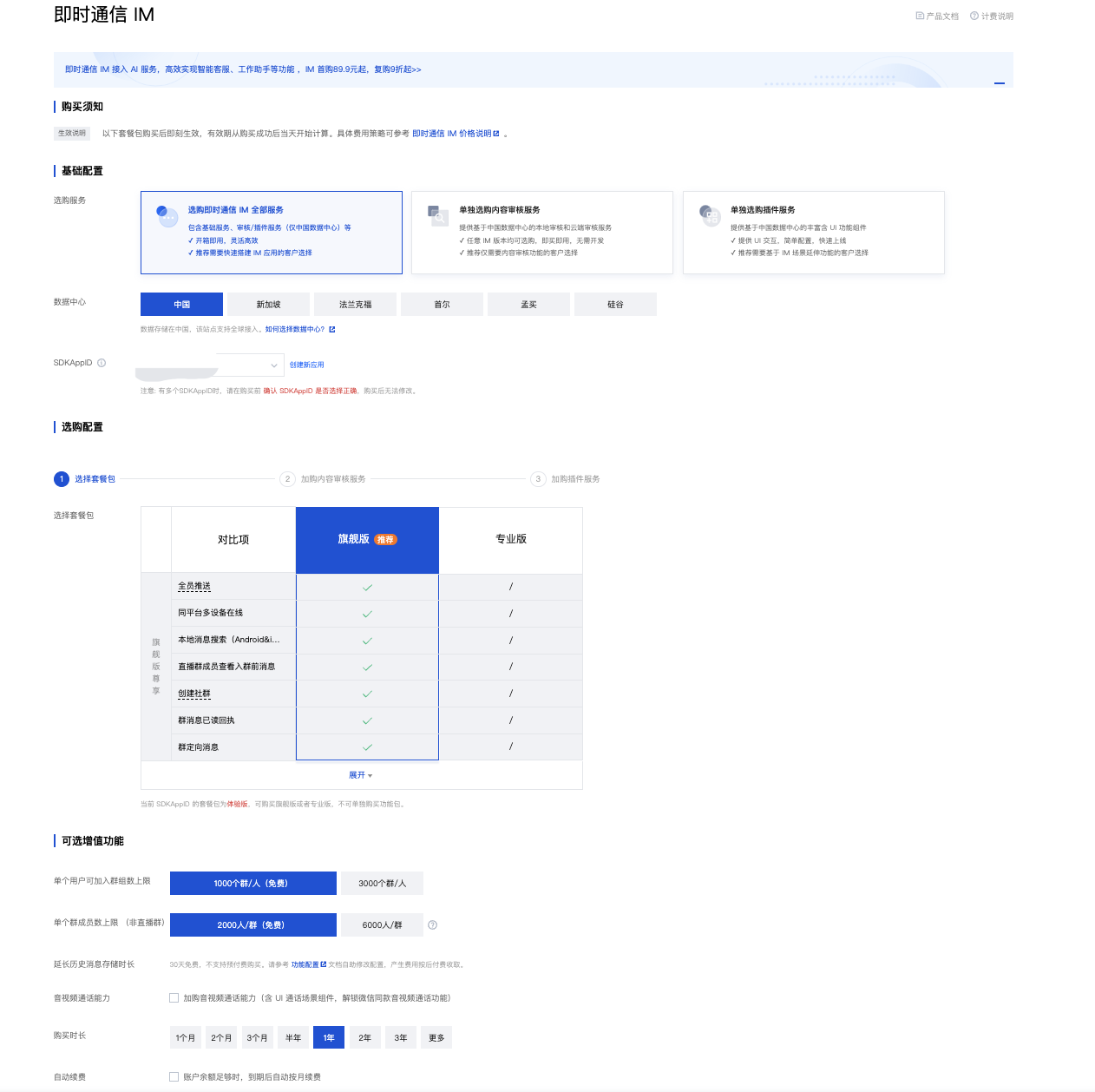Select the 中国 data center
1095x1092 pixels.
[x=182, y=305]
